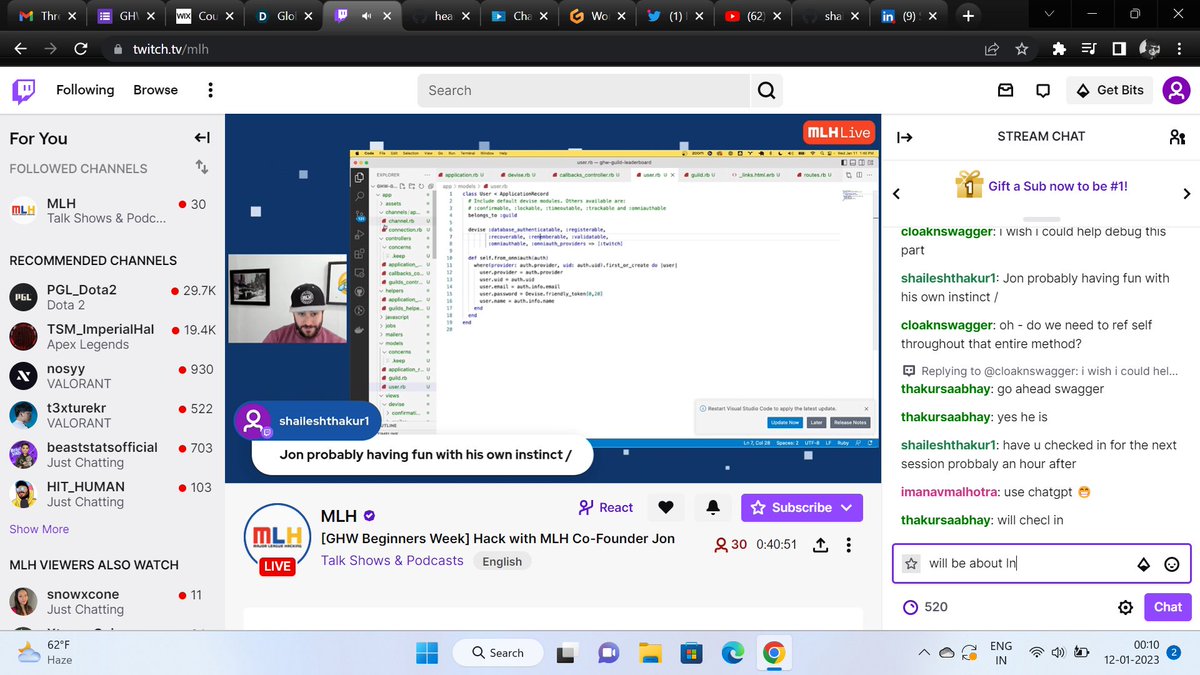Image resolution: width=1200 pixels, height=675 pixels.
Task: Click the purple Chat send button
Action: coord(1167,607)
